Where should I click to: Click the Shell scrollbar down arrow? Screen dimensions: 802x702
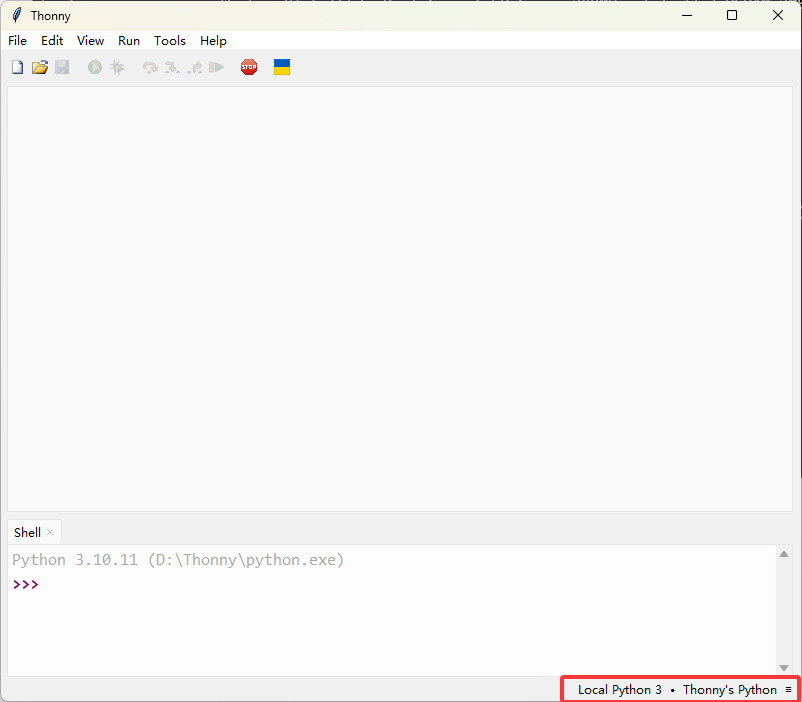(784, 668)
